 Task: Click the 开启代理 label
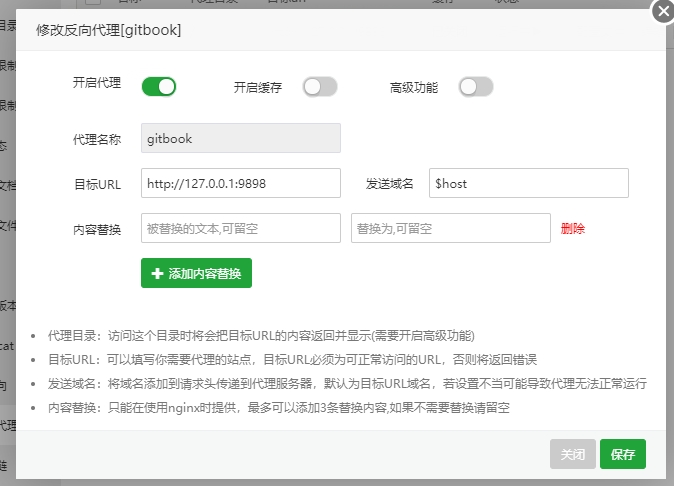(97, 83)
